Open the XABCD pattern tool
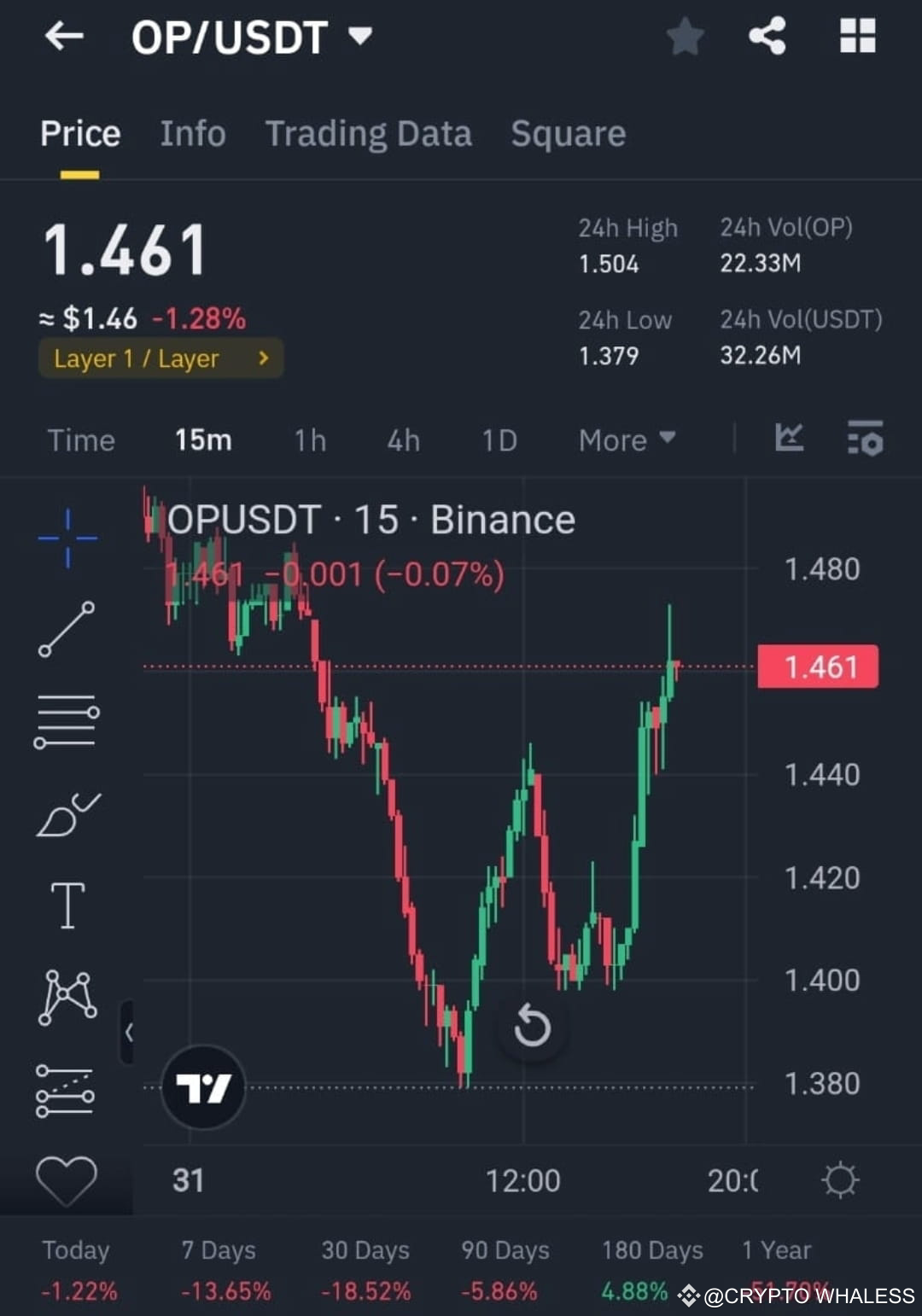The height and width of the screenshot is (1316, 922). [x=67, y=997]
